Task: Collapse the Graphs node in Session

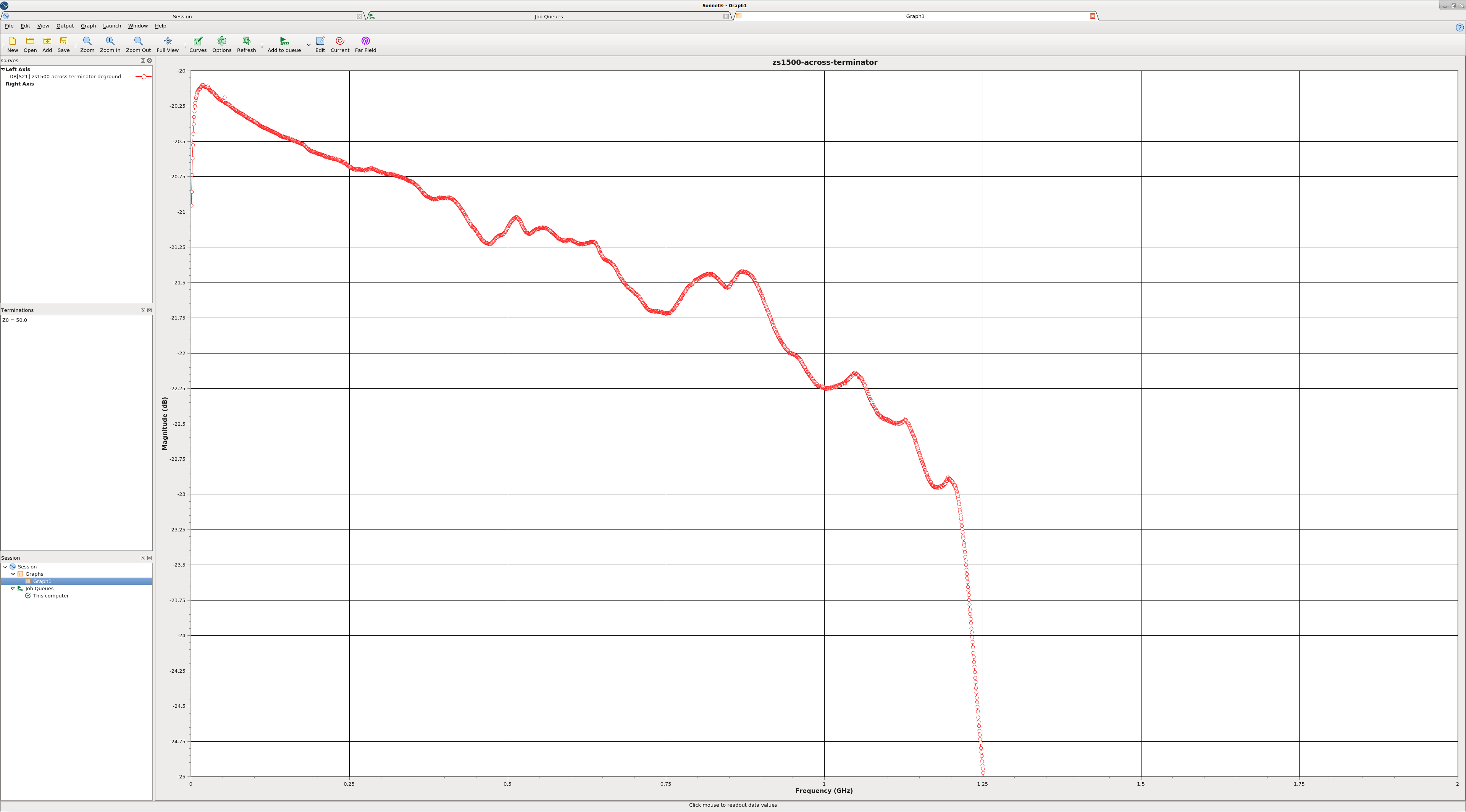Action: tap(13, 574)
